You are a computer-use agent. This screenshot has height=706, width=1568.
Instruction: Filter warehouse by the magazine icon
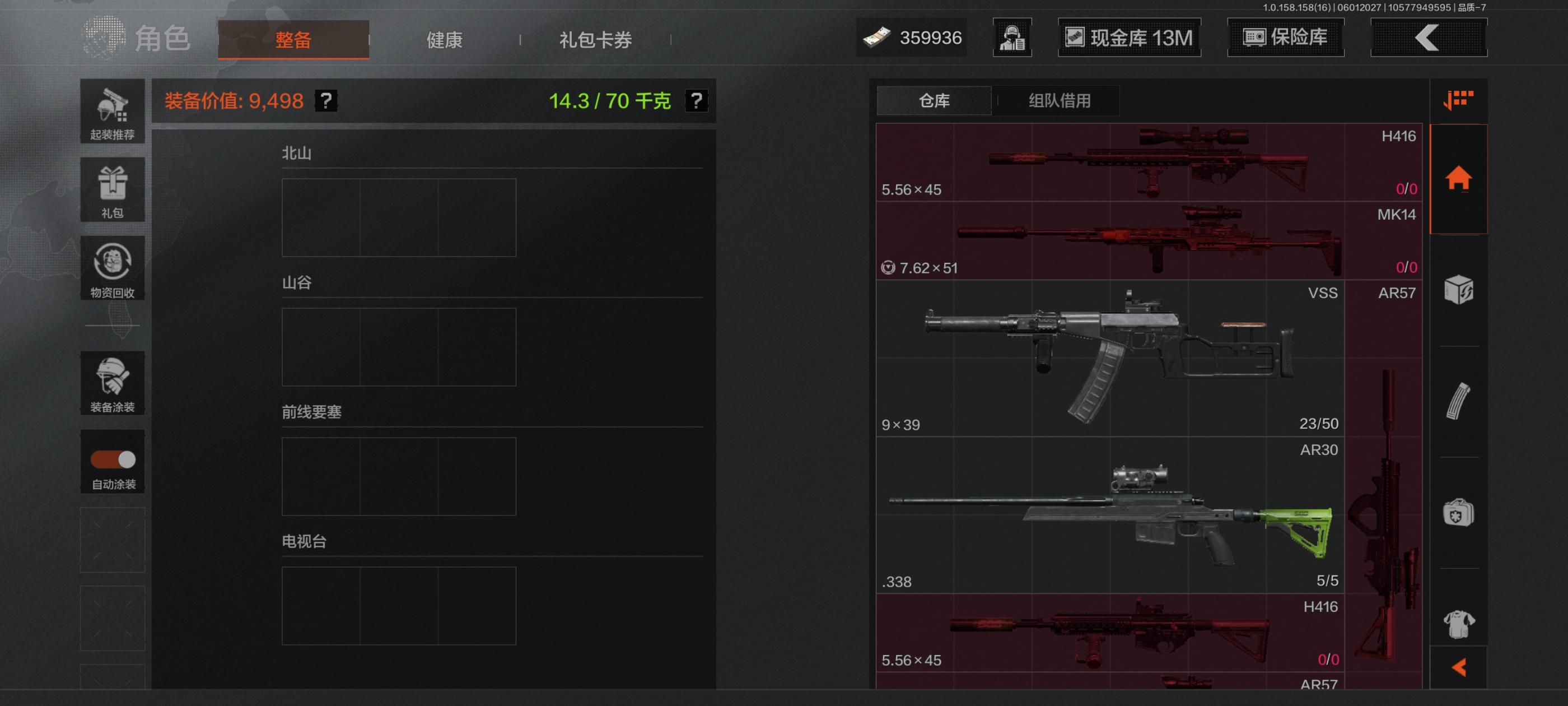coord(1458,401)
